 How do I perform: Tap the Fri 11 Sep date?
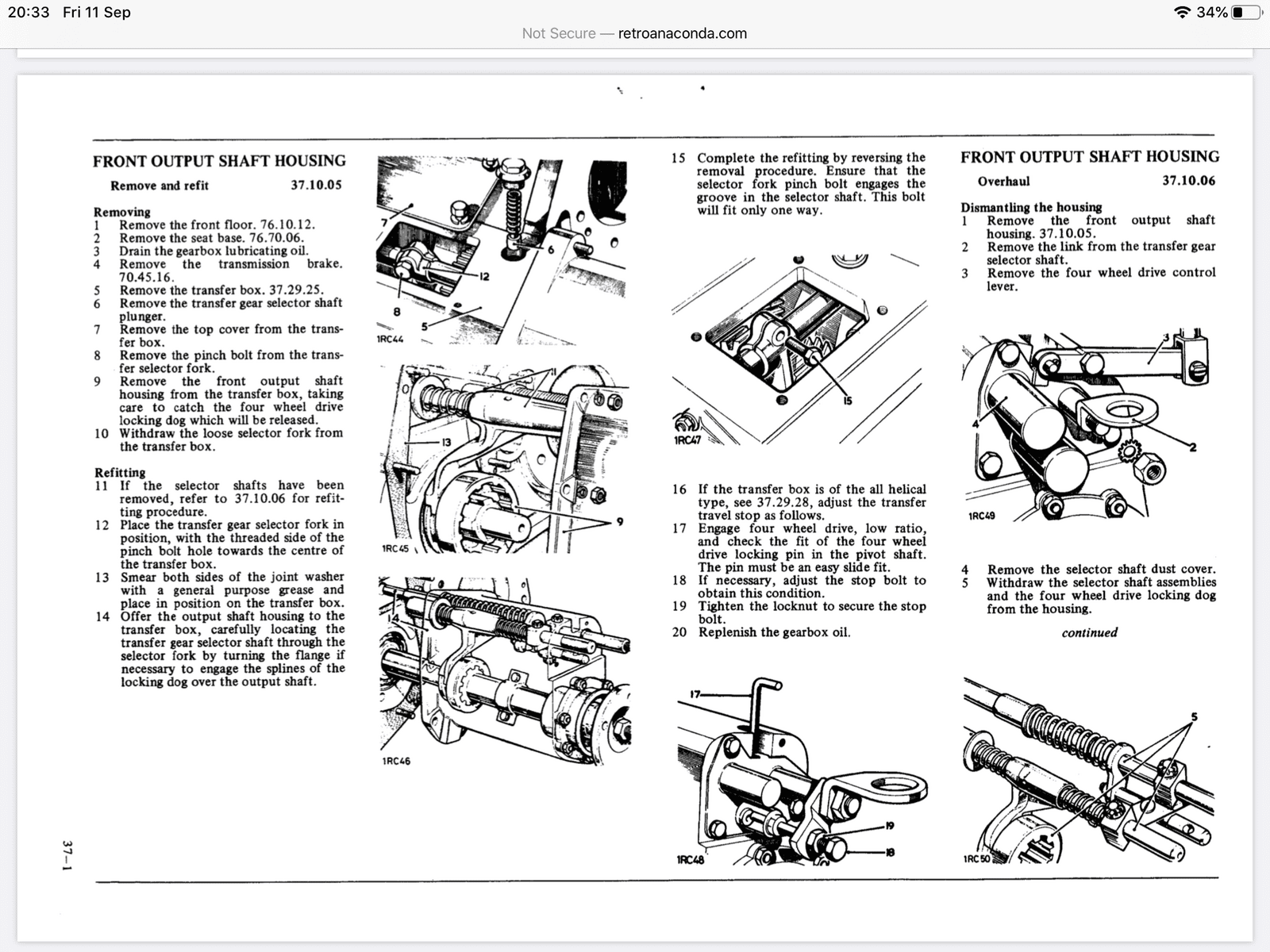point(97,12)
